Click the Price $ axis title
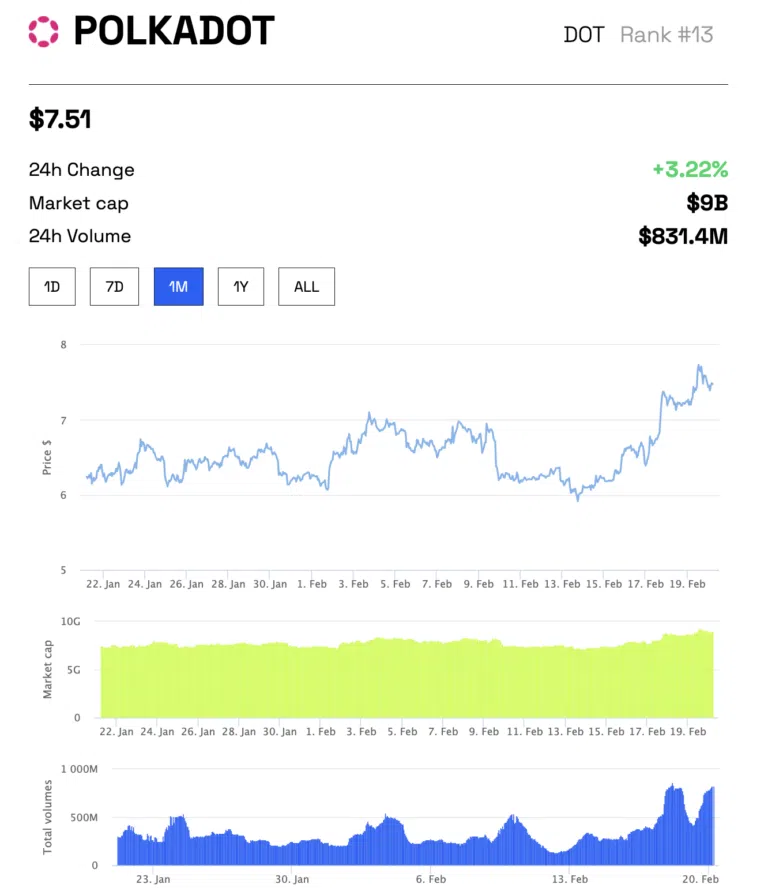The height and width of the screenshot is (888, 768). pos(47,457)
